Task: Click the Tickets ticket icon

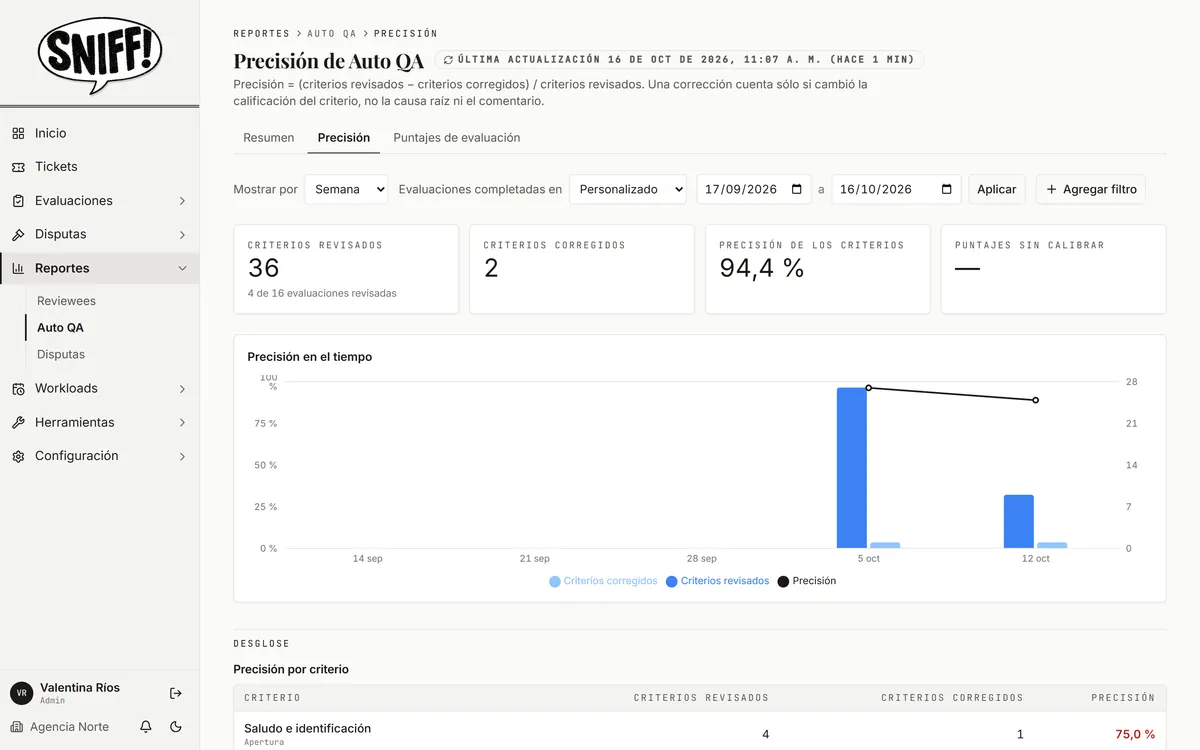Action: pyautogui.click(x=18, y=167)
